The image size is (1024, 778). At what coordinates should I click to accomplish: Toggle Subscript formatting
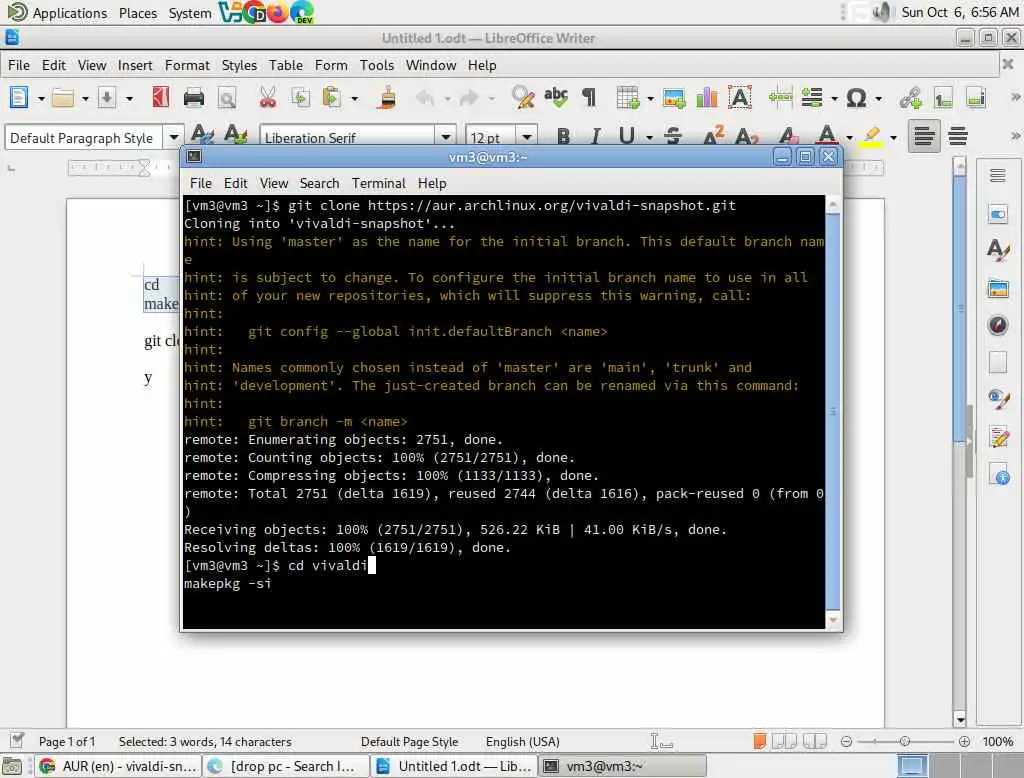746,136
